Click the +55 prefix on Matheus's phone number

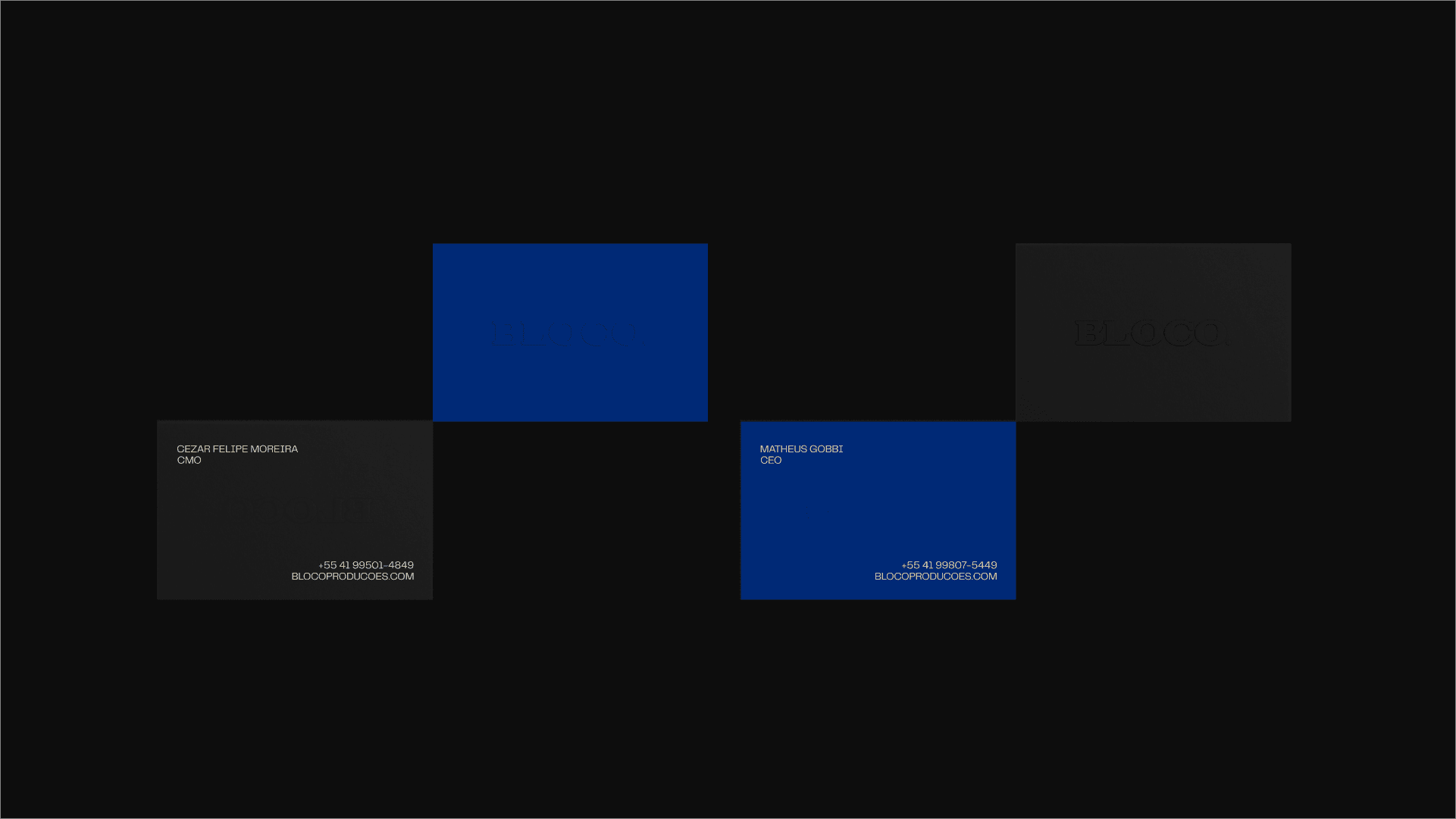[910, 565]
